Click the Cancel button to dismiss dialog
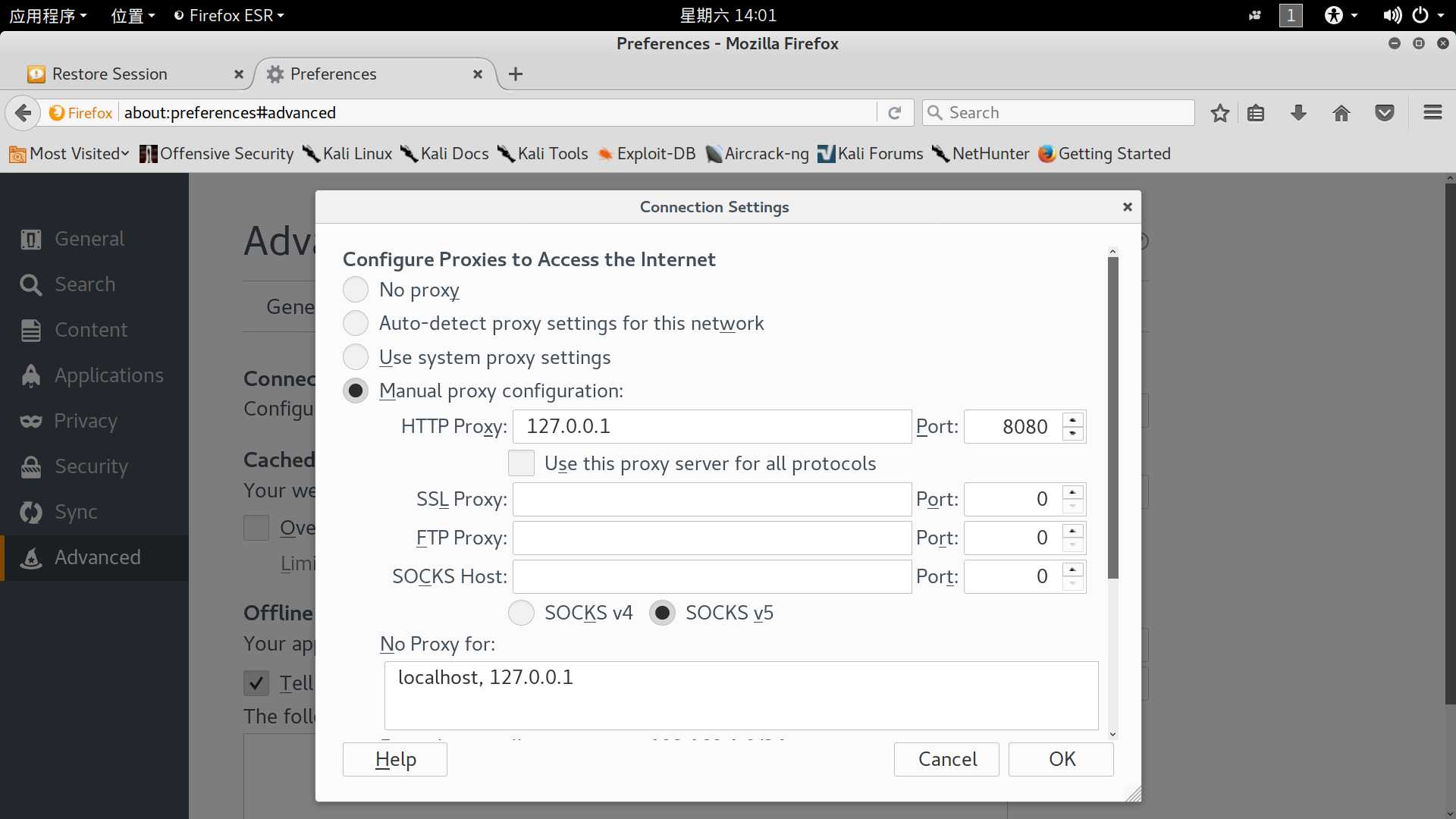 coord(947,758)
